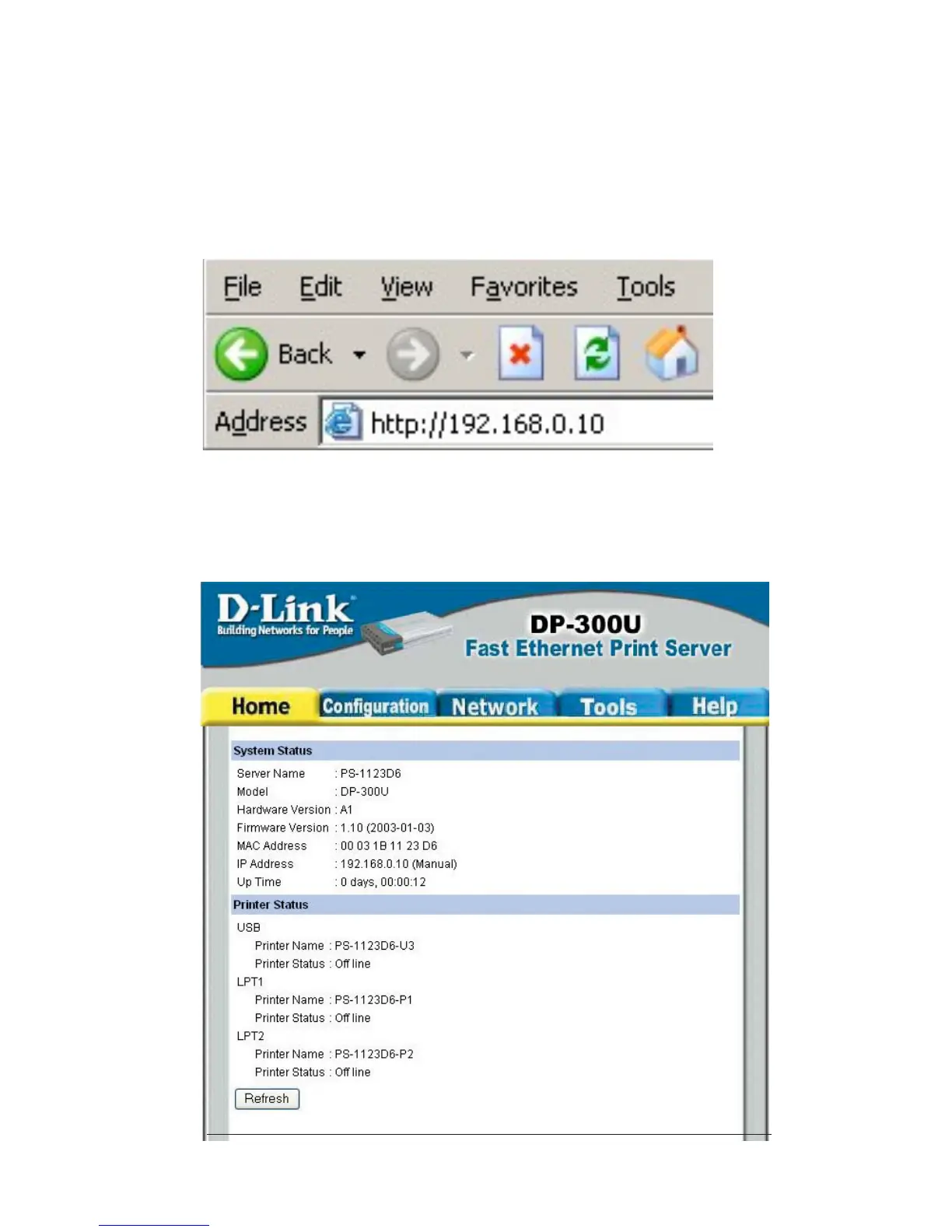The image size is (952, 1232).
Task: Click the DP-300U title in the banner
Action: (586, 624)
